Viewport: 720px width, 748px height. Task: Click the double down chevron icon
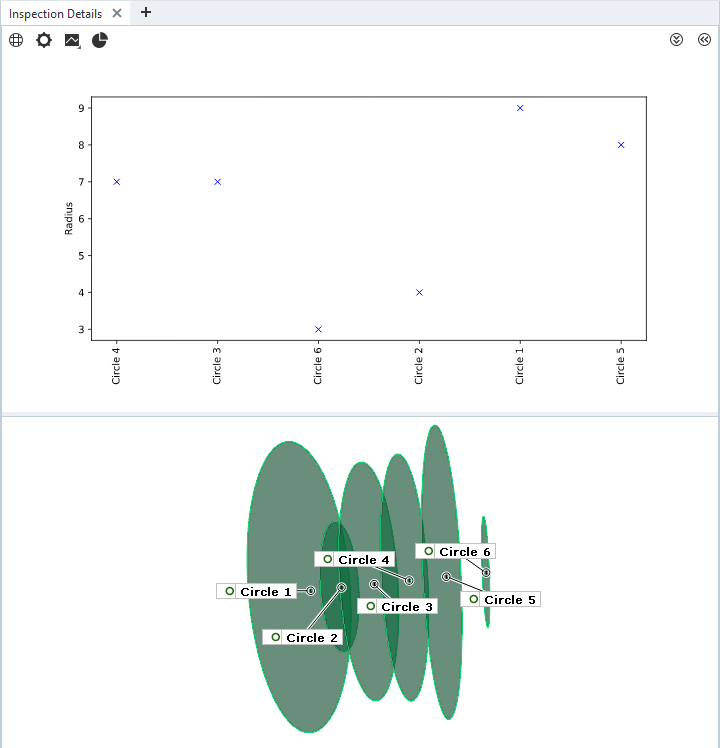tap(676, 40)
